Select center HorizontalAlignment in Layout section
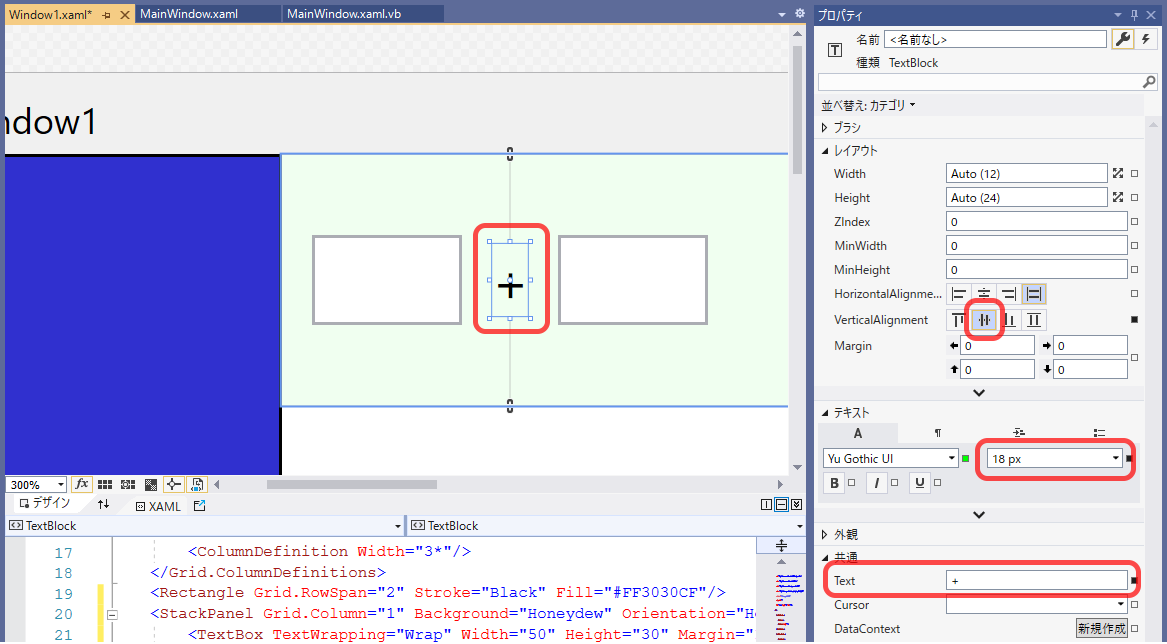 click(984, 293)
